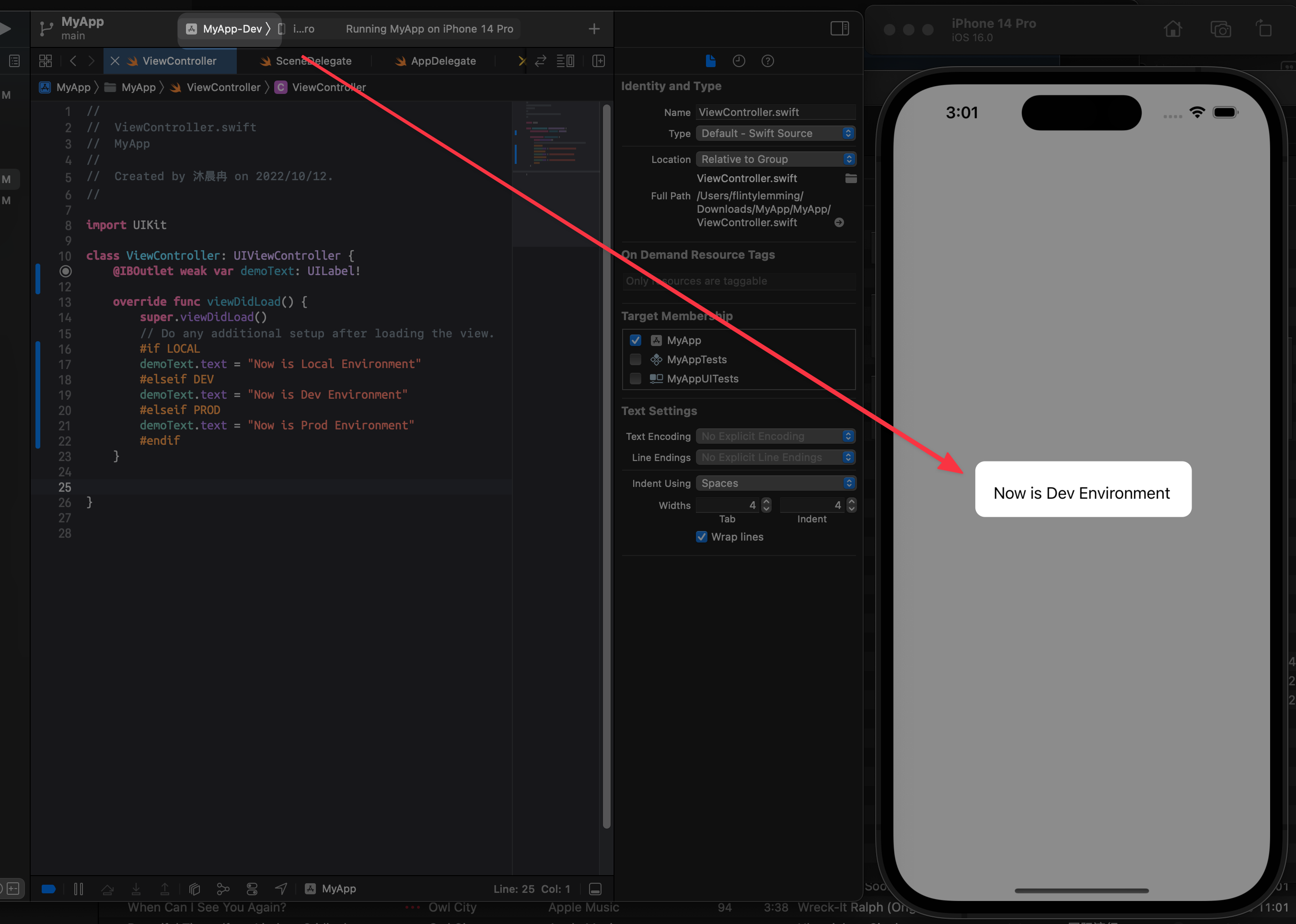This screenshot has height=924, width=1296.
Task: Rotate the simulator device icon
Action: 1263,28
